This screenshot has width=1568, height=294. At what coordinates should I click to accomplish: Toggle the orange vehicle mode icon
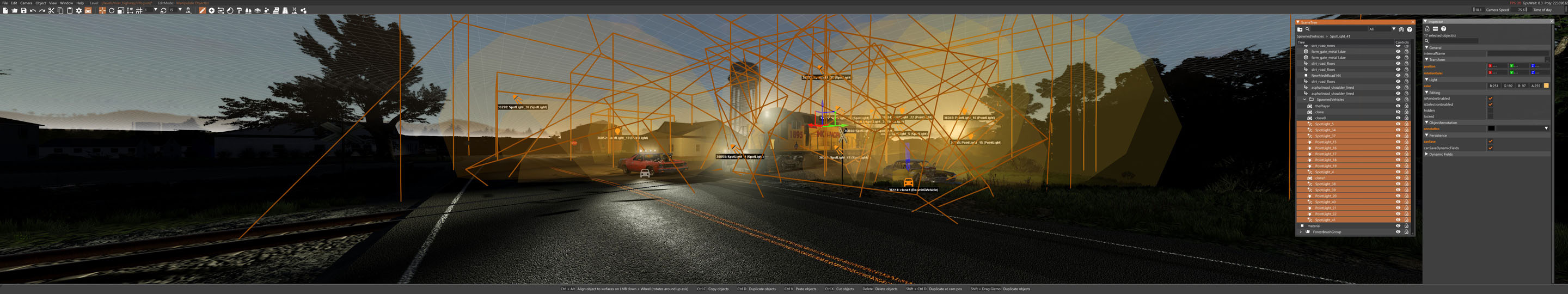pyautogui.click(x=88, y=10)
